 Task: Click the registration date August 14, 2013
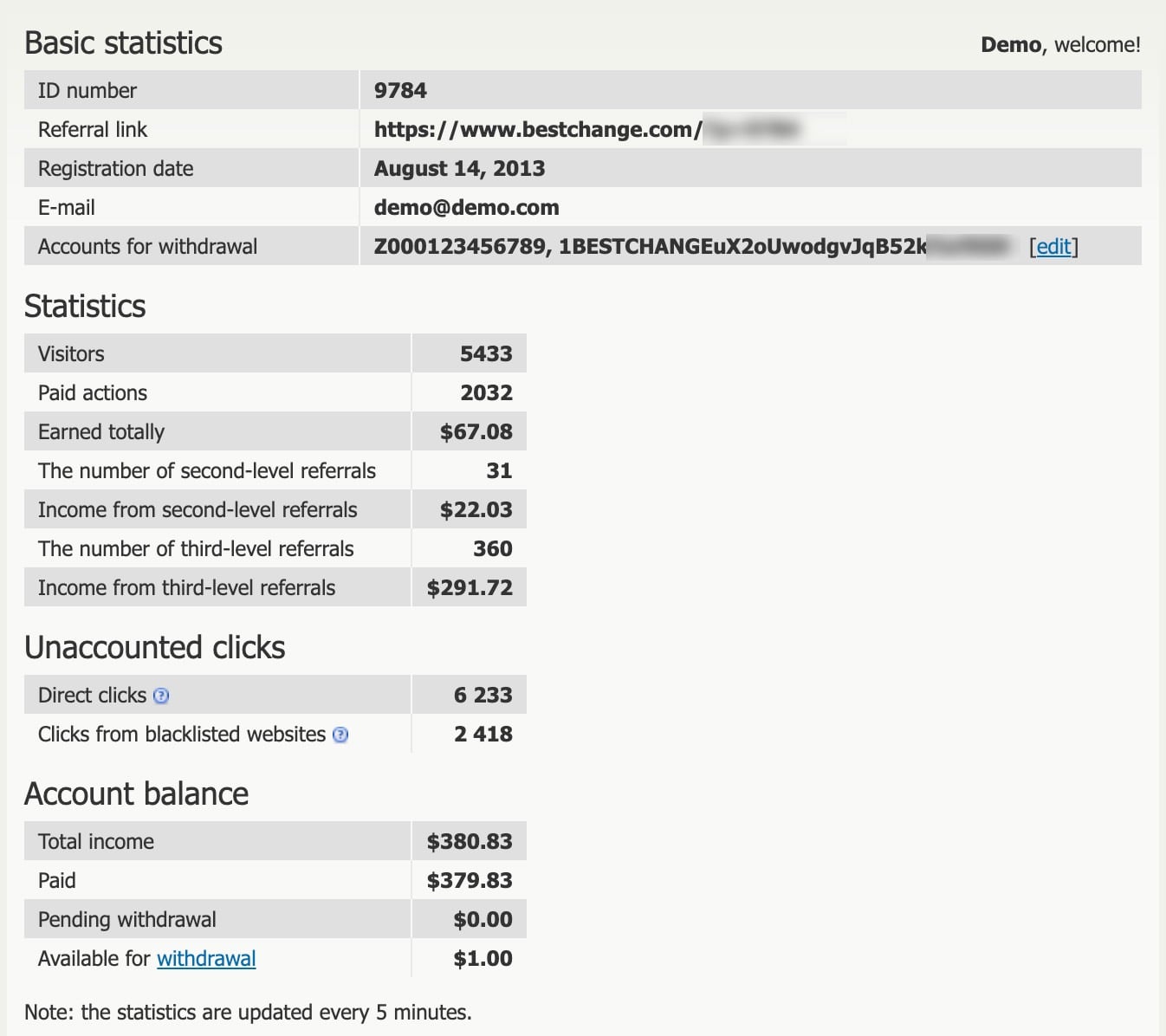tap(459, 169)
